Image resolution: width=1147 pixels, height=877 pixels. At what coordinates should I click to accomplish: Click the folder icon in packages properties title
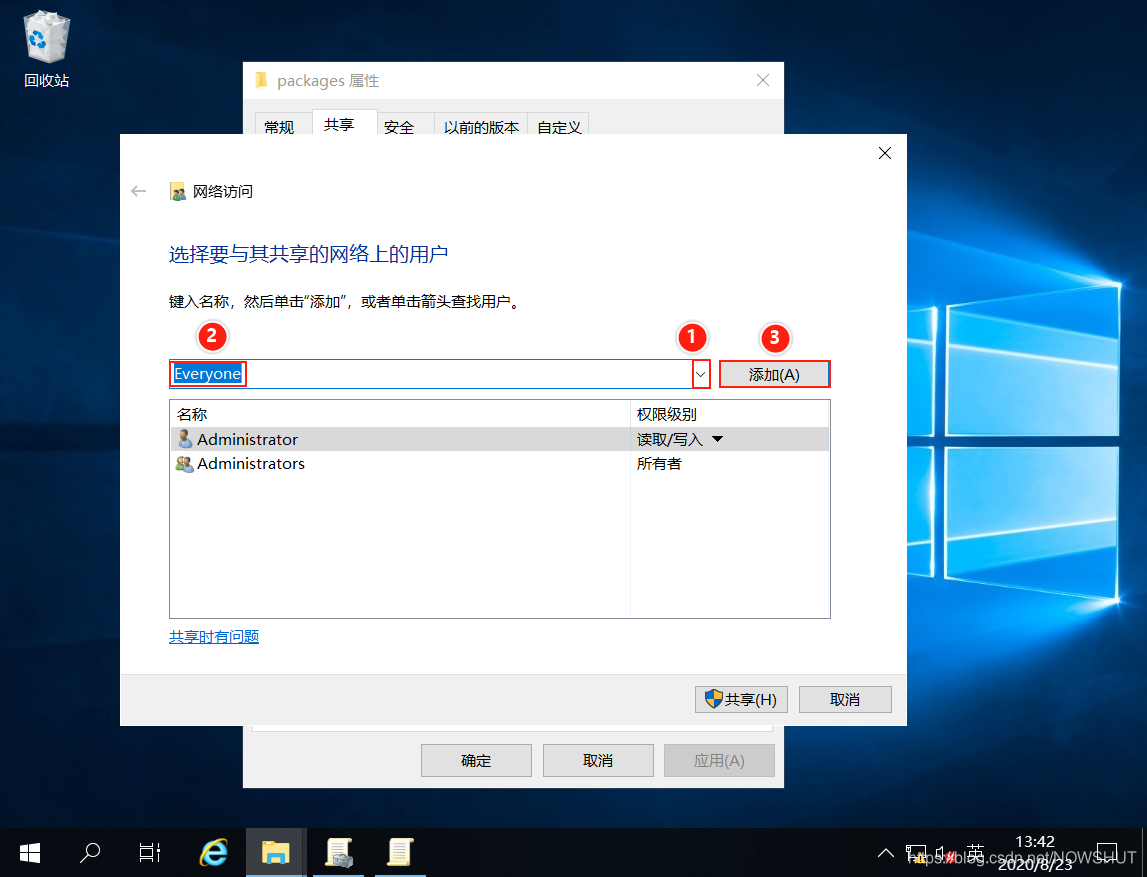tap(261, 80)
